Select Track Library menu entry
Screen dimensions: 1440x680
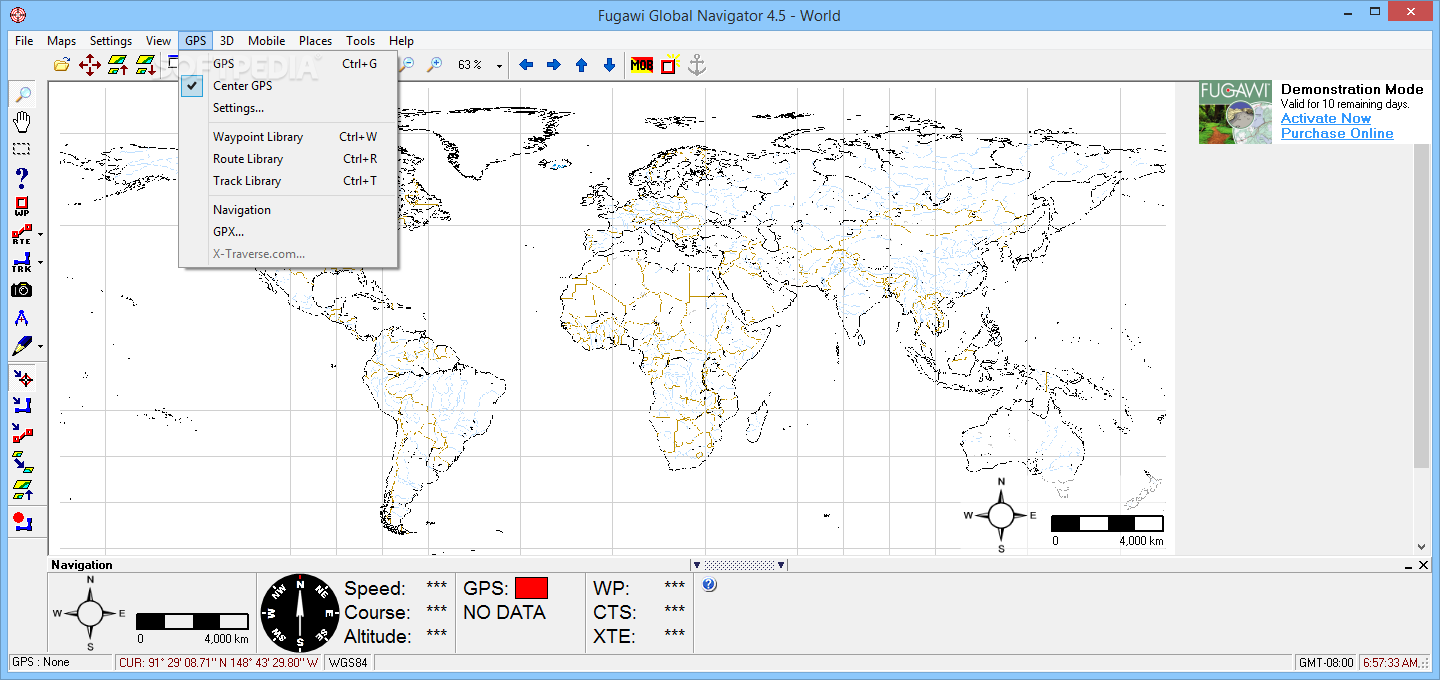click(288, 181)
